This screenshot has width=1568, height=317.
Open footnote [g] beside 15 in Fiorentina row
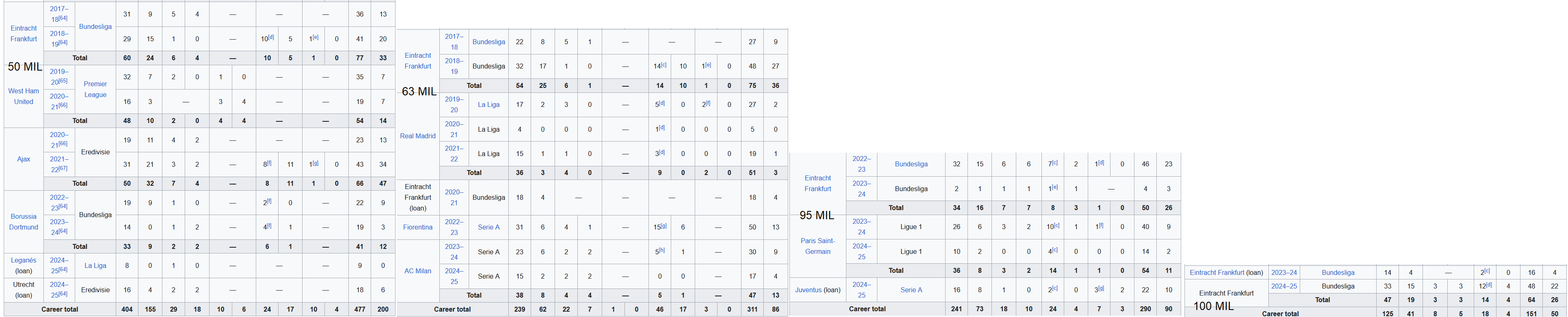[x=664, y=226]
